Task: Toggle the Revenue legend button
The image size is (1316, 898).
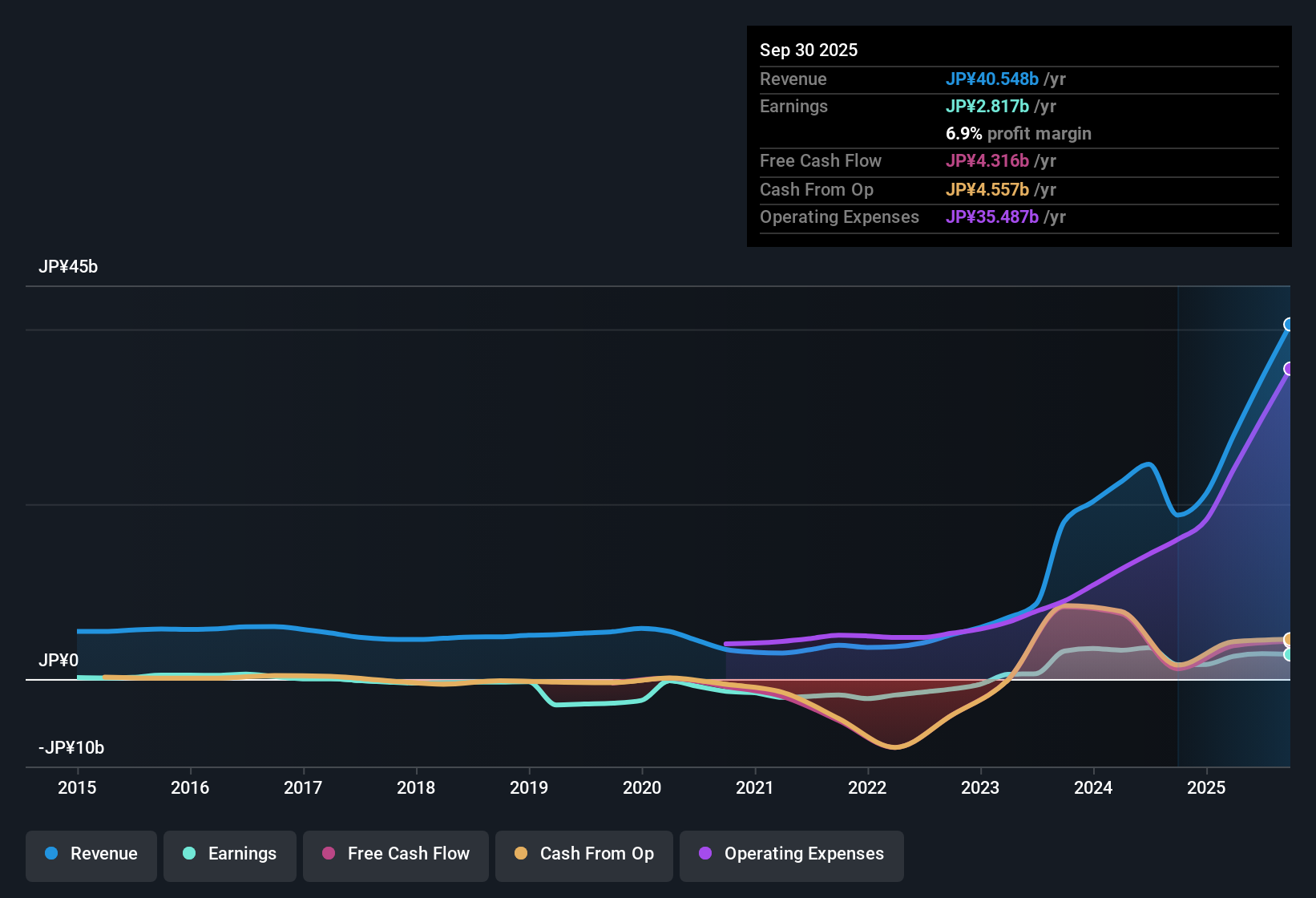Action: [x=91, y=854]
